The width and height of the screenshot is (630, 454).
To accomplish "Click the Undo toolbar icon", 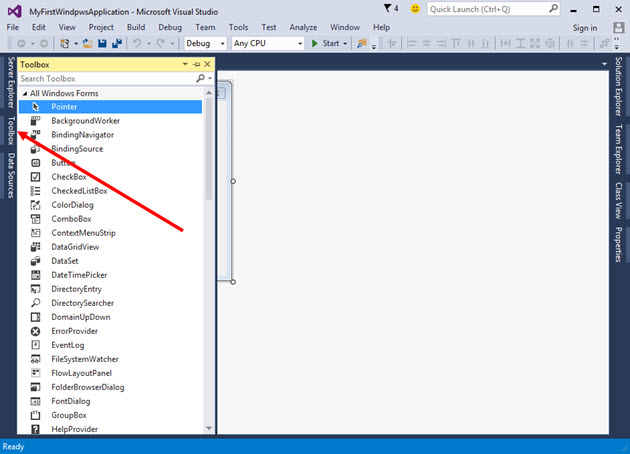I will click(137, 43).
